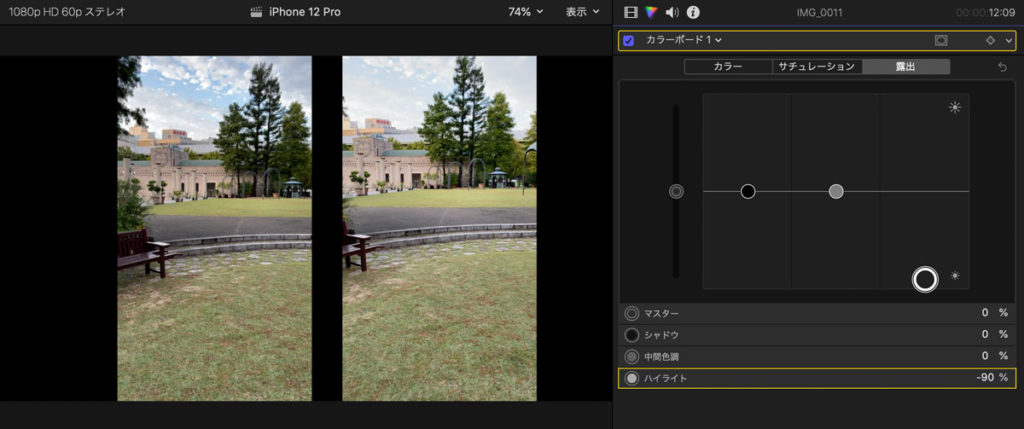
Task: Click the iPhone 12 Pro project title
Action: pos(304,12)
